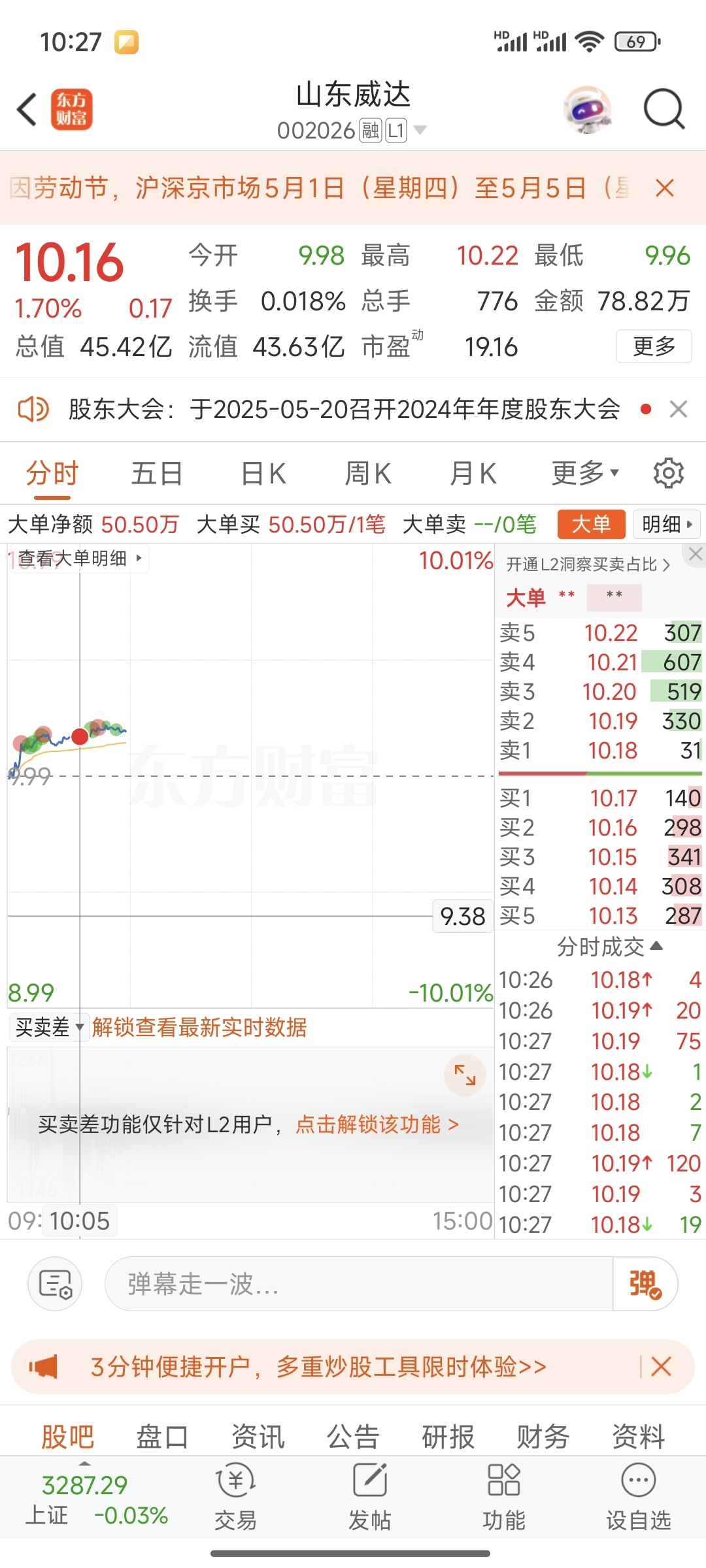Select the 大单 orange toggle button
This screenshot has width=706, height=1568.
point(591,524)
